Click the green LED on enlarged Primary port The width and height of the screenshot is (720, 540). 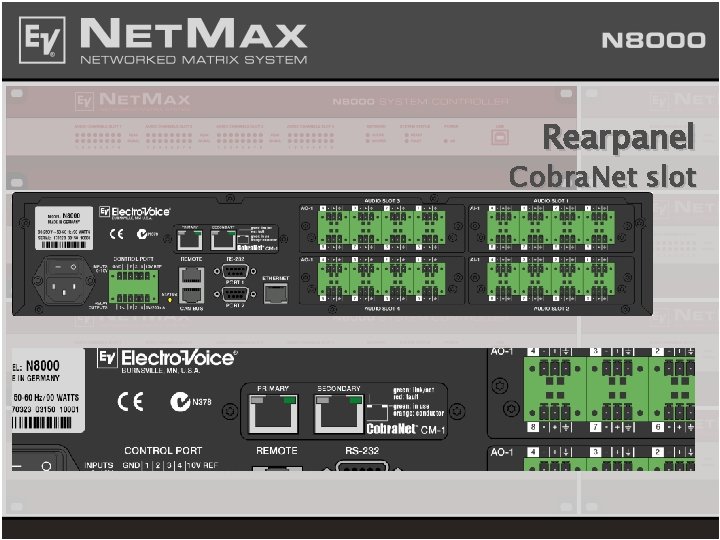289,400
